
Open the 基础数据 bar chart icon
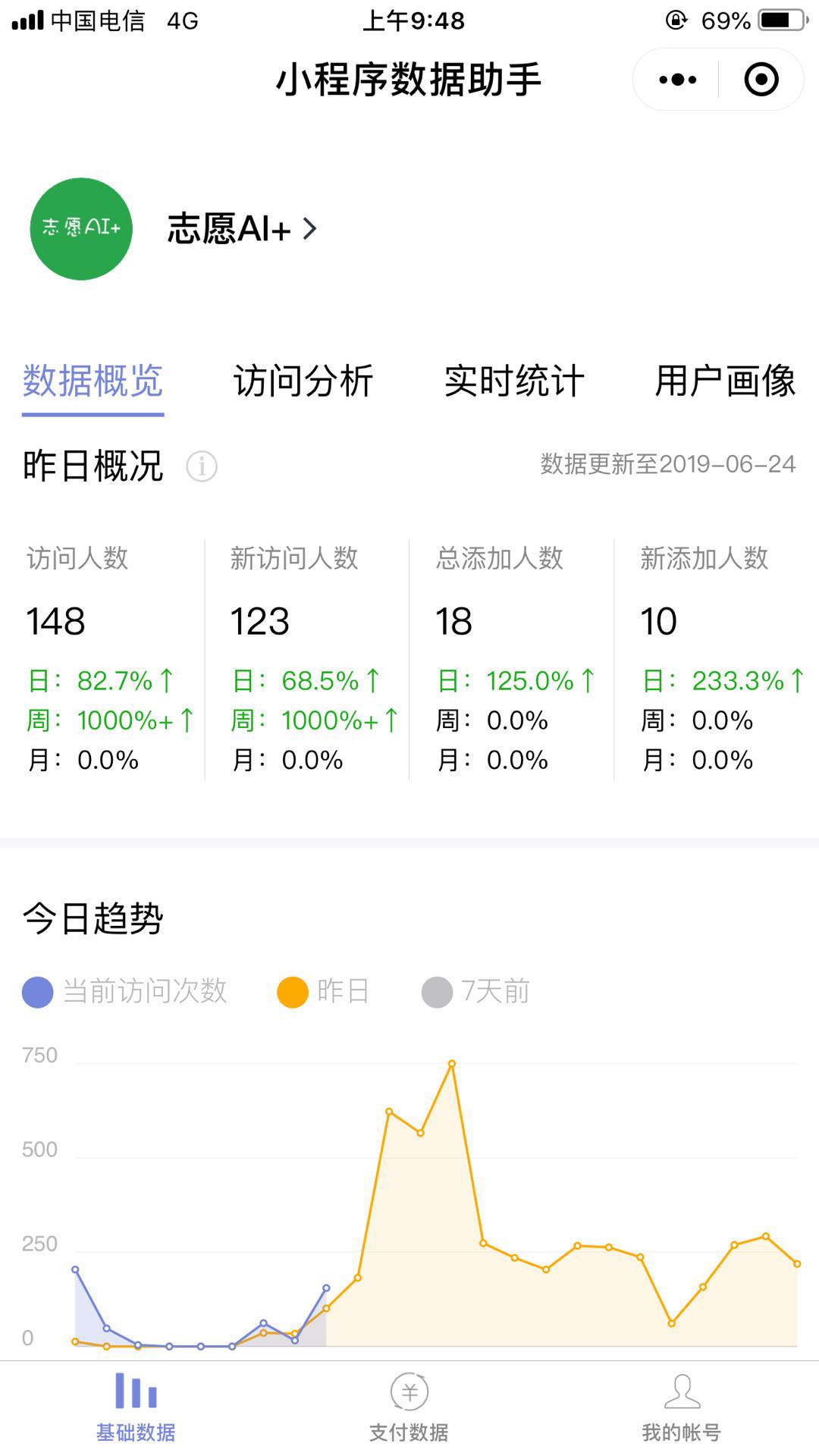pos(136,1392)
